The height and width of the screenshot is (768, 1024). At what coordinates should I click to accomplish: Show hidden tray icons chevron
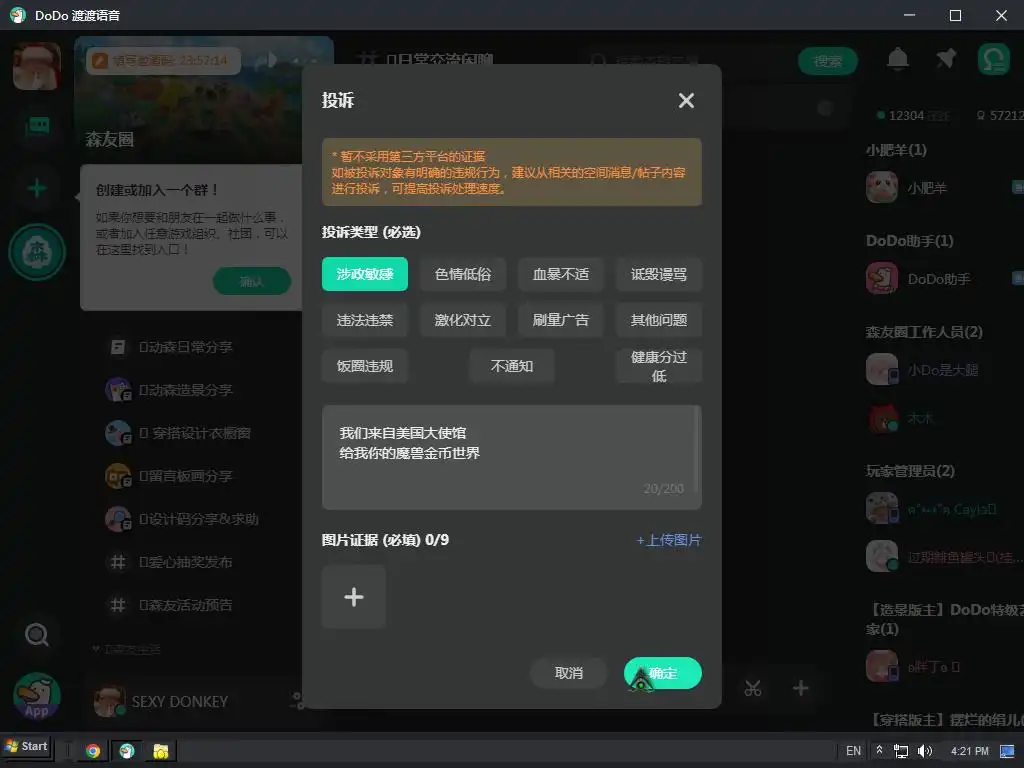pos(879,750)
